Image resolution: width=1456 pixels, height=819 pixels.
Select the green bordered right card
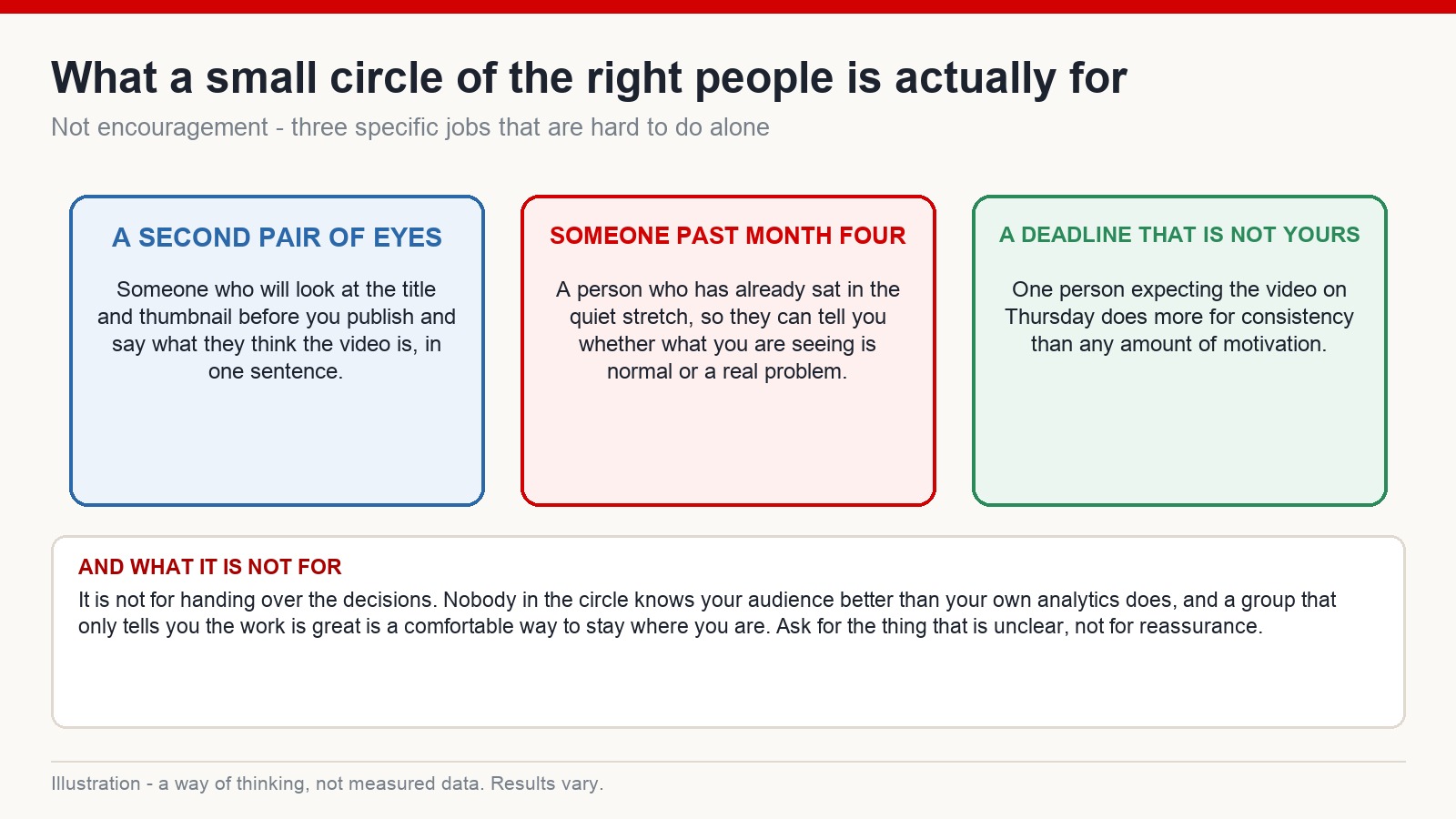click(1179, 350)
